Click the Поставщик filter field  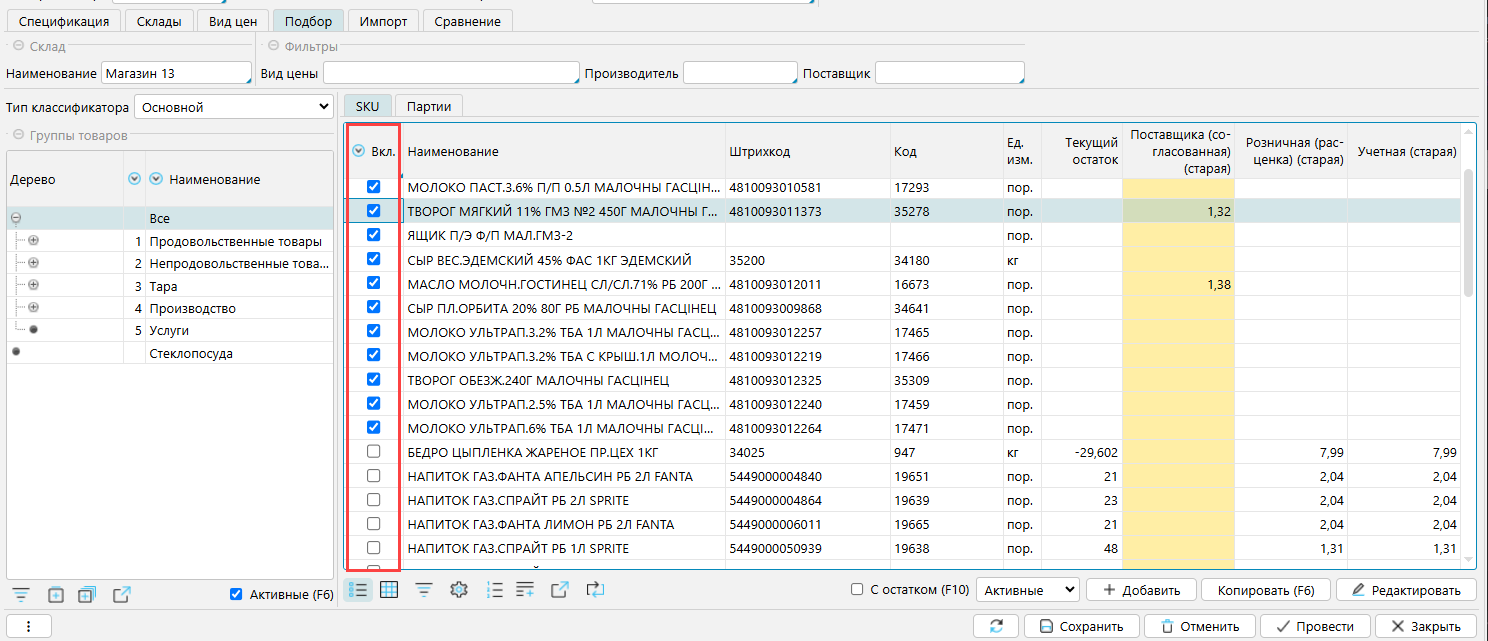950,73
